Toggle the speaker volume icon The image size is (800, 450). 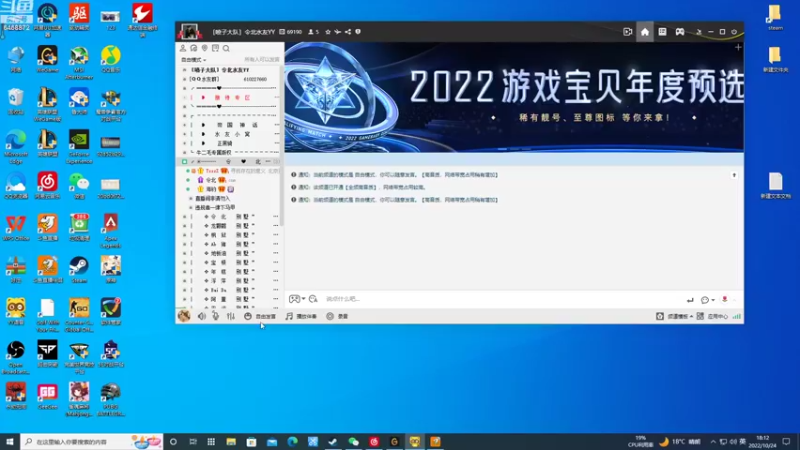202,316
